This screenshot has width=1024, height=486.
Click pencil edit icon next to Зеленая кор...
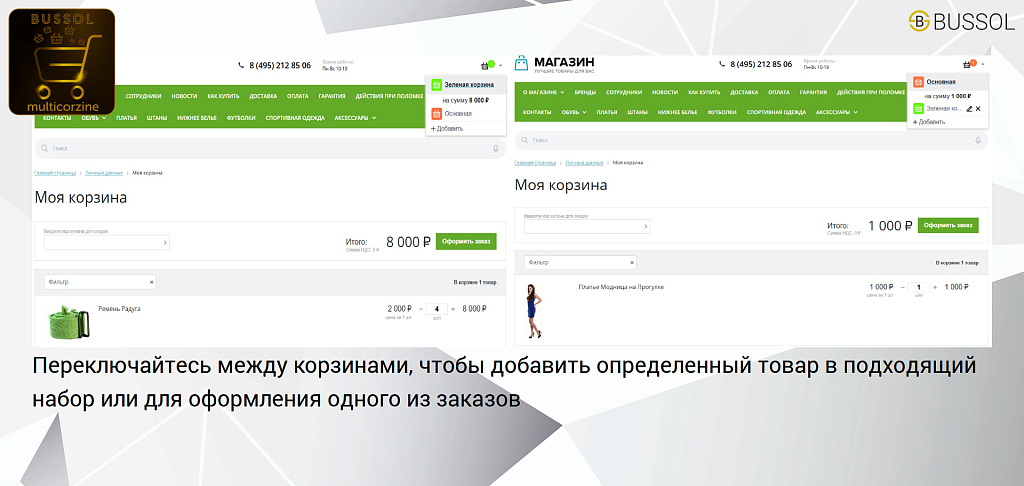tap(969, 108)
